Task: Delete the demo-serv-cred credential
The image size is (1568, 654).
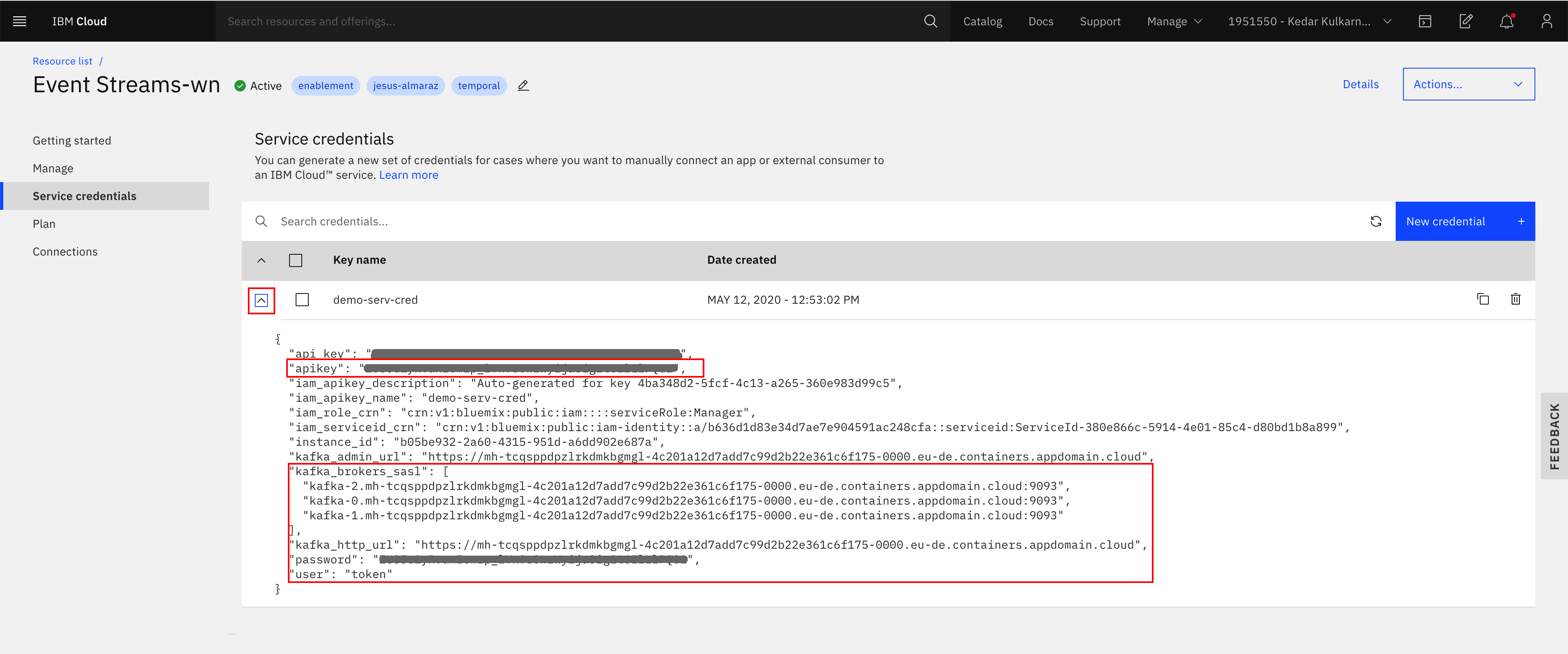Action: [1516, 299]
